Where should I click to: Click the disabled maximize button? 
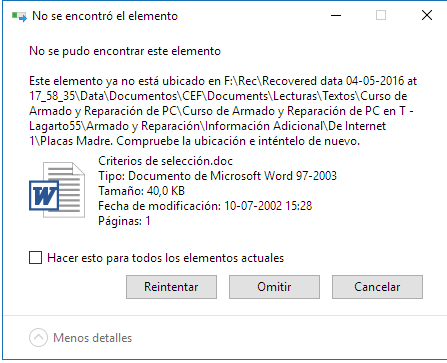(381, 15)
